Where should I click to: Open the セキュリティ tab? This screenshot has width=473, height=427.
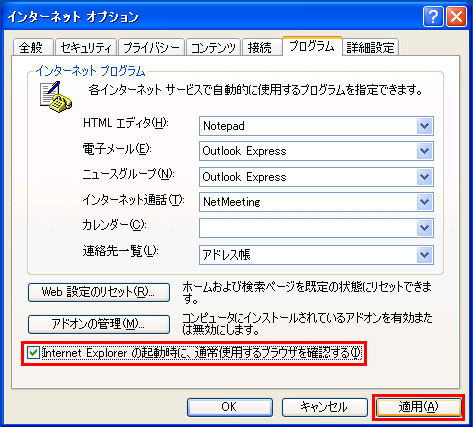tap(86, 47)
